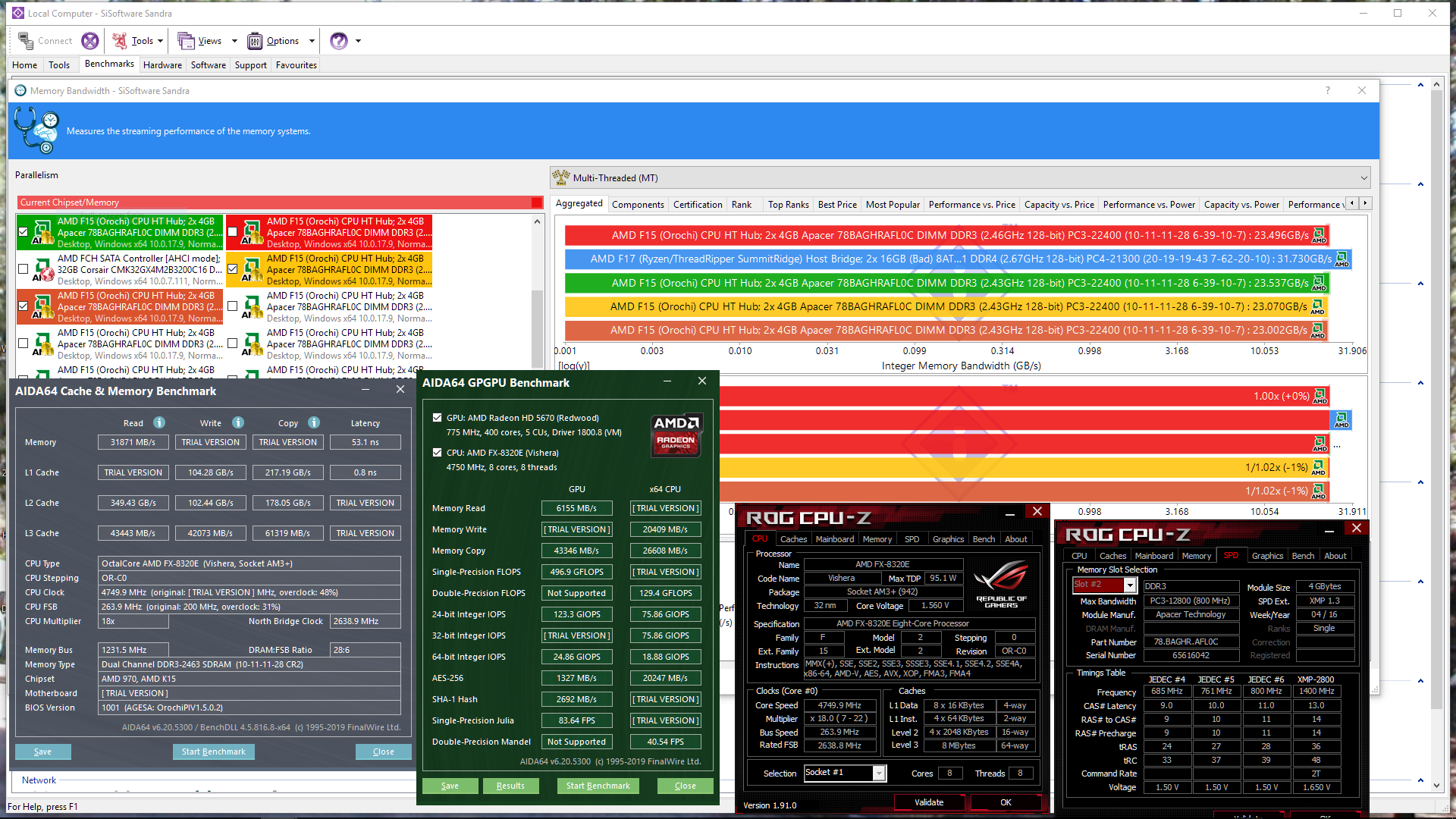Screen dimensions: 1456x819
Task: Click the purple disconnect X icon
Action: tap(89, 41)
